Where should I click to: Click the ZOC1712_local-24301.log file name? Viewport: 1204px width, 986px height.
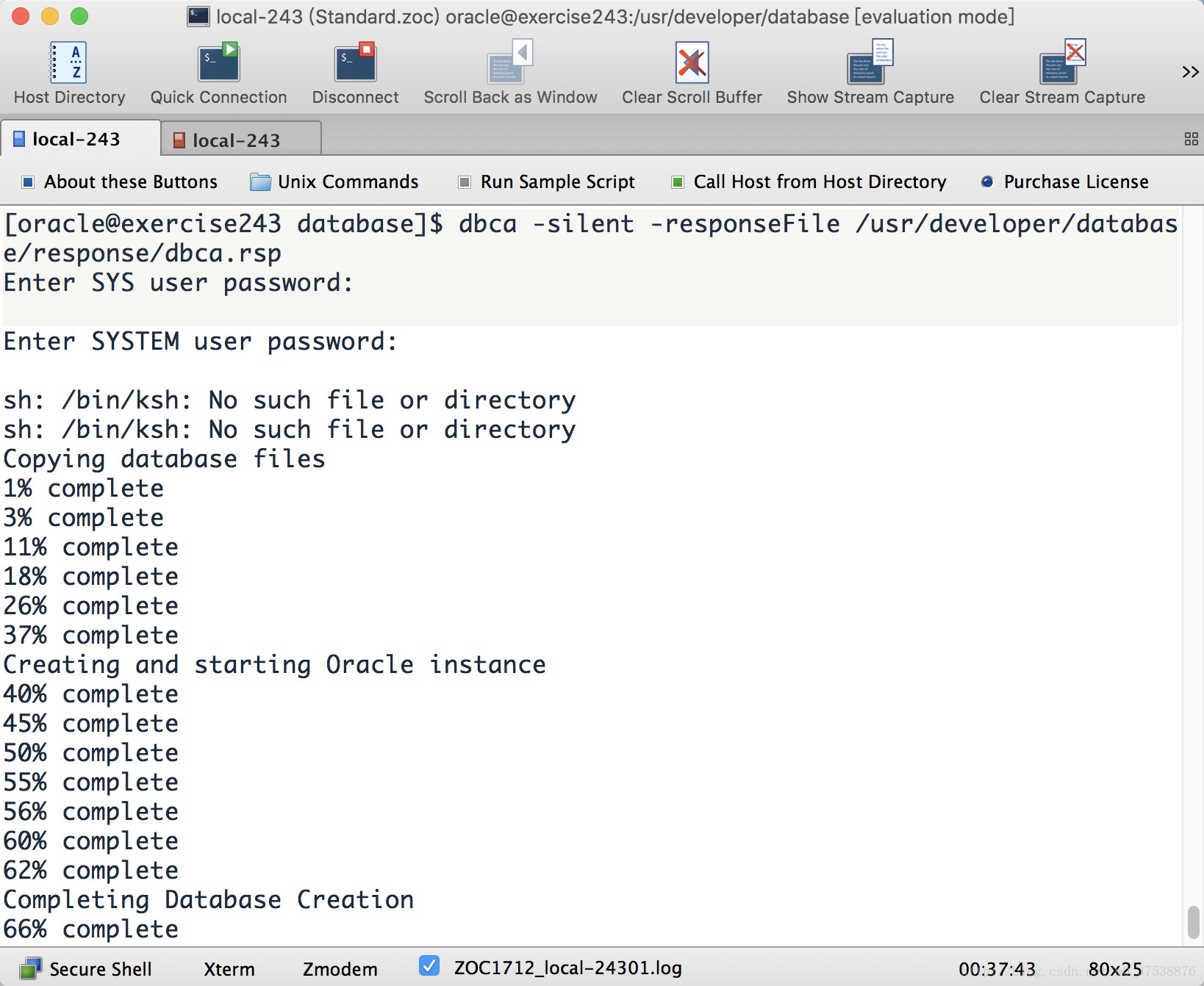(567, 968)
